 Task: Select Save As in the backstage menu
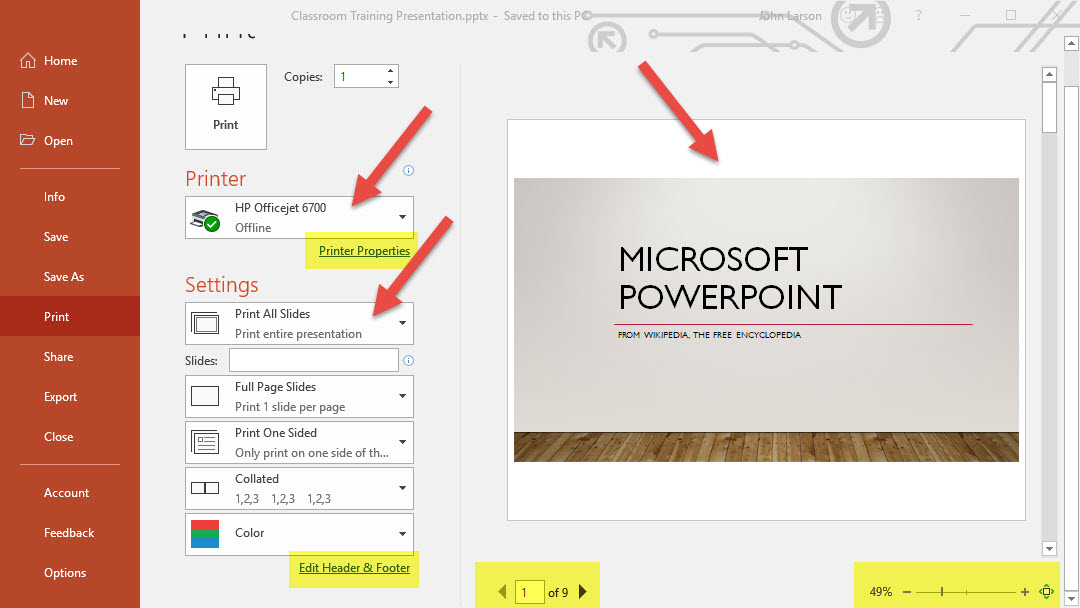coord(63,277)
